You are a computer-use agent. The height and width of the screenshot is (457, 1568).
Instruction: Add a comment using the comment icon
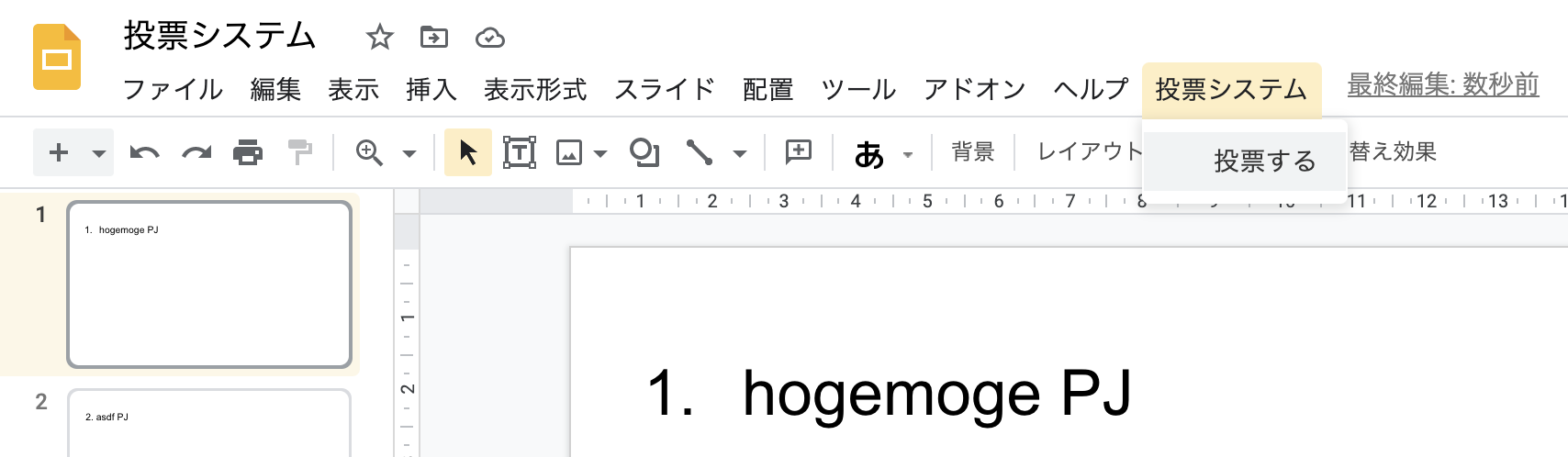point(799,152)
